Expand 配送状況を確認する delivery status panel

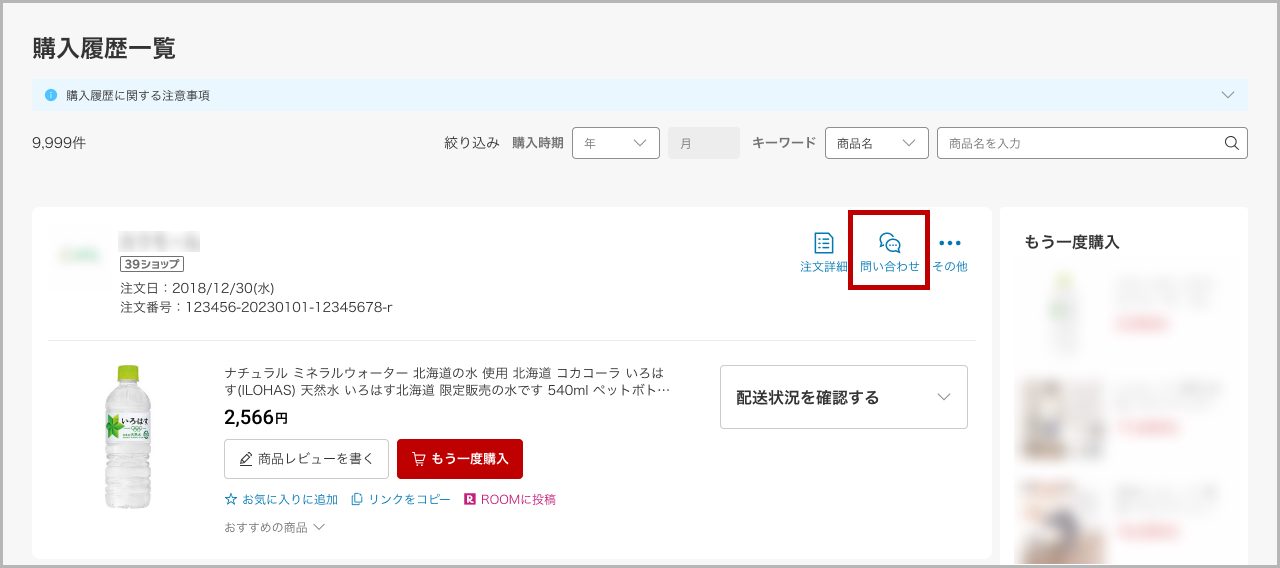[x=843, y=397]
